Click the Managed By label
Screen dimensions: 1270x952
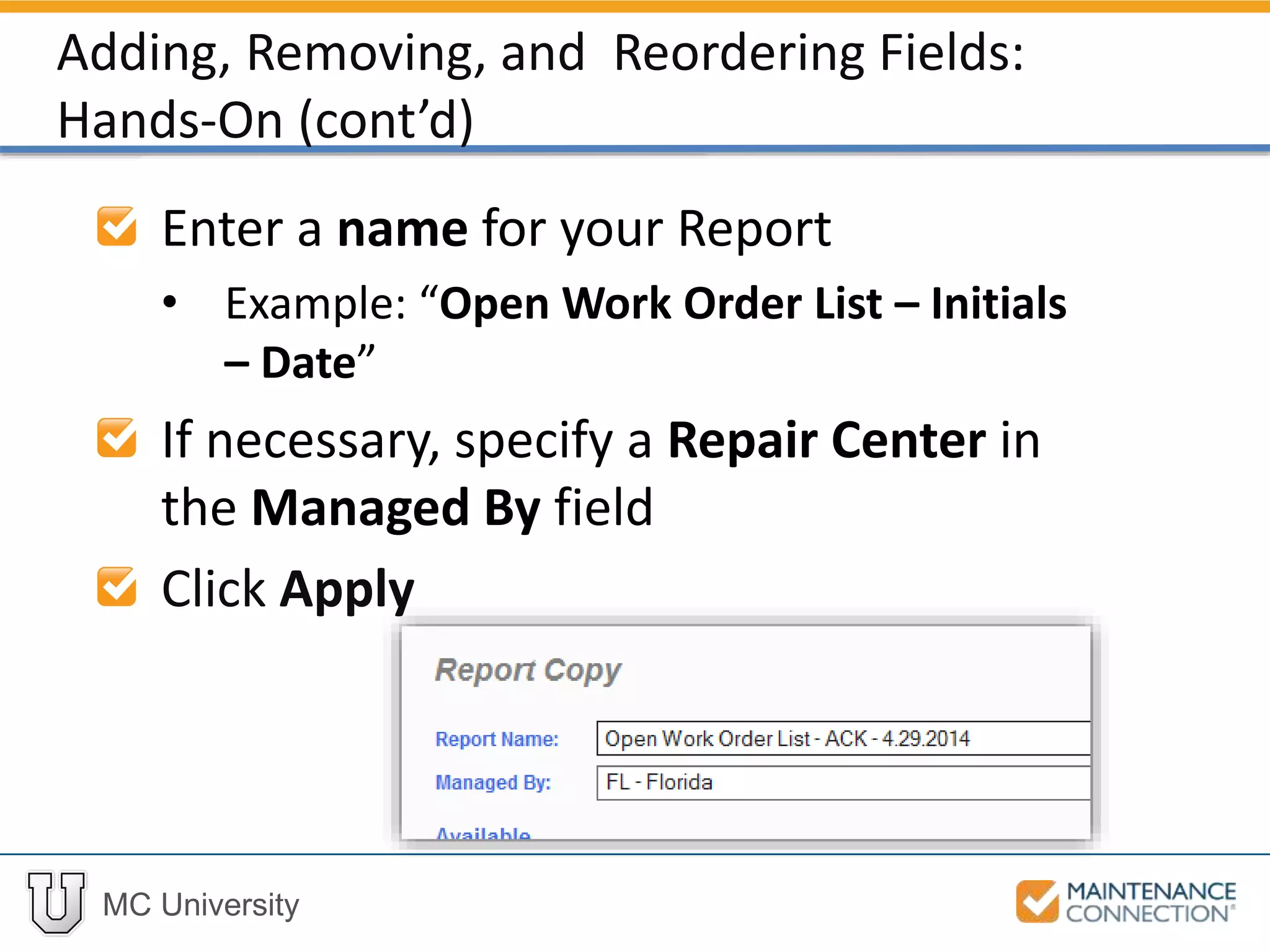493,783
